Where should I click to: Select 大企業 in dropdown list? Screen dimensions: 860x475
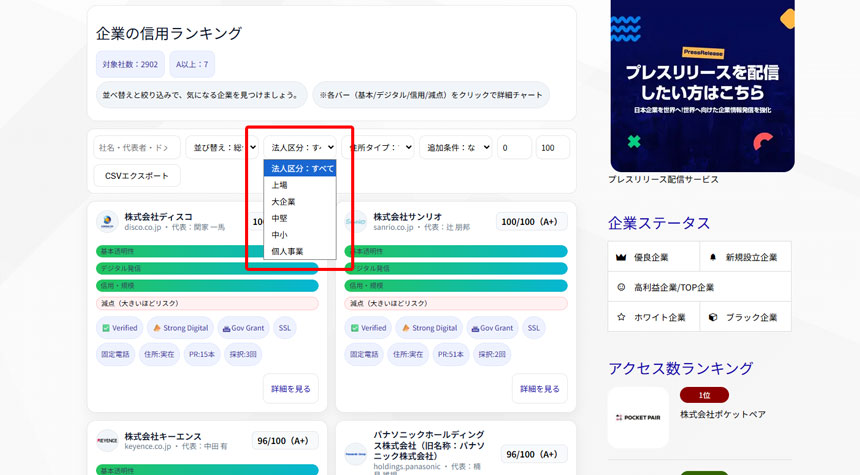tap(300, 201)
